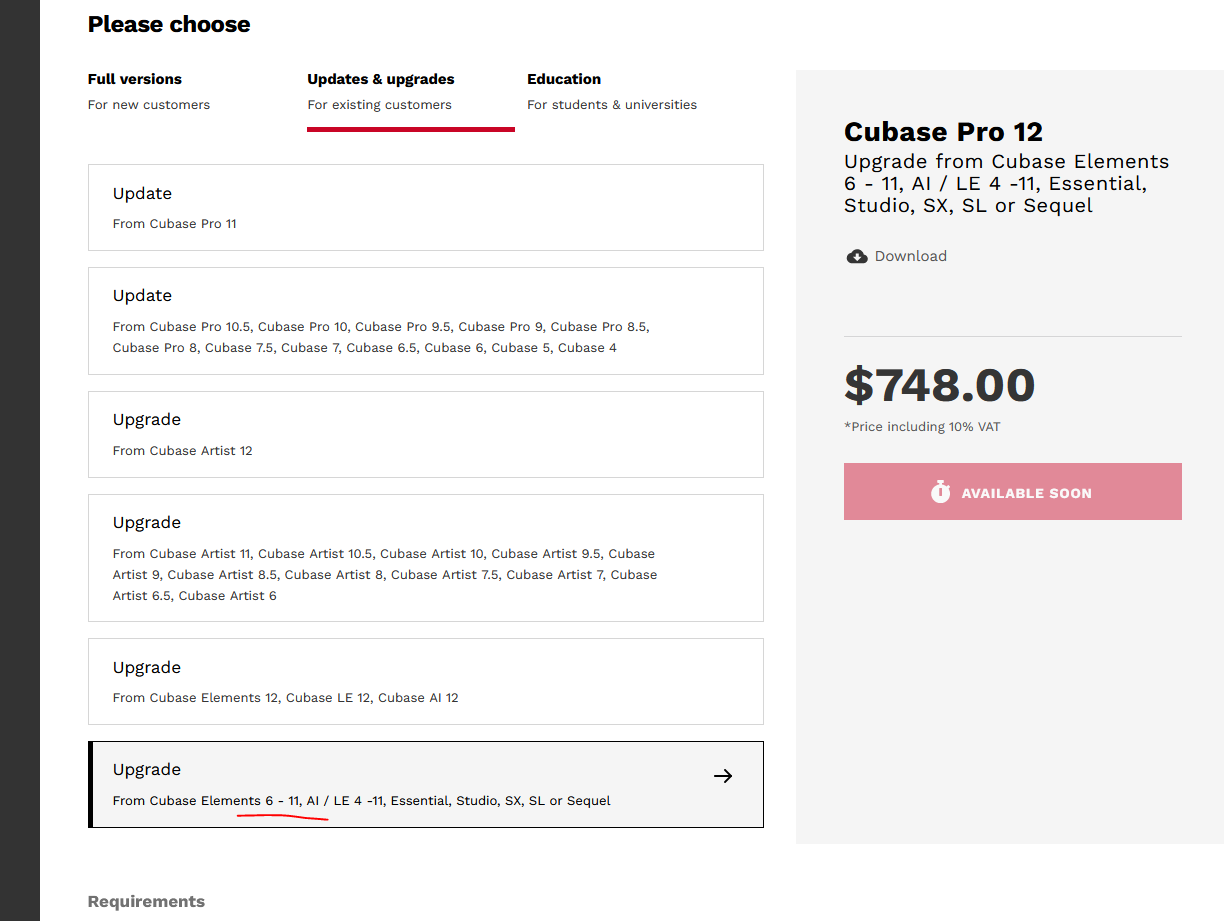This screenshot has width=1224, height=921.
Task: Click the Requirements heading
Action: [x=146, y=901]
